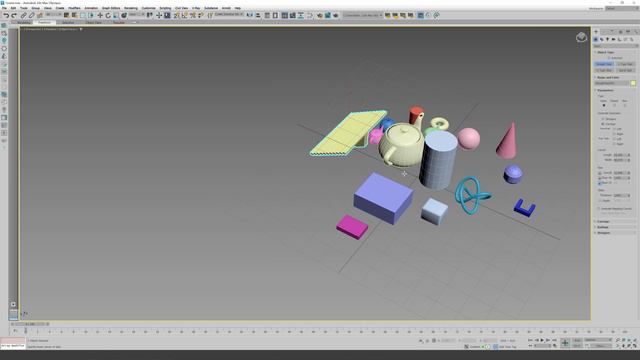The height and width of the screenshot is (360, 640).
Task: Open the named selection sets dropdown
Action: pos(229,15)
